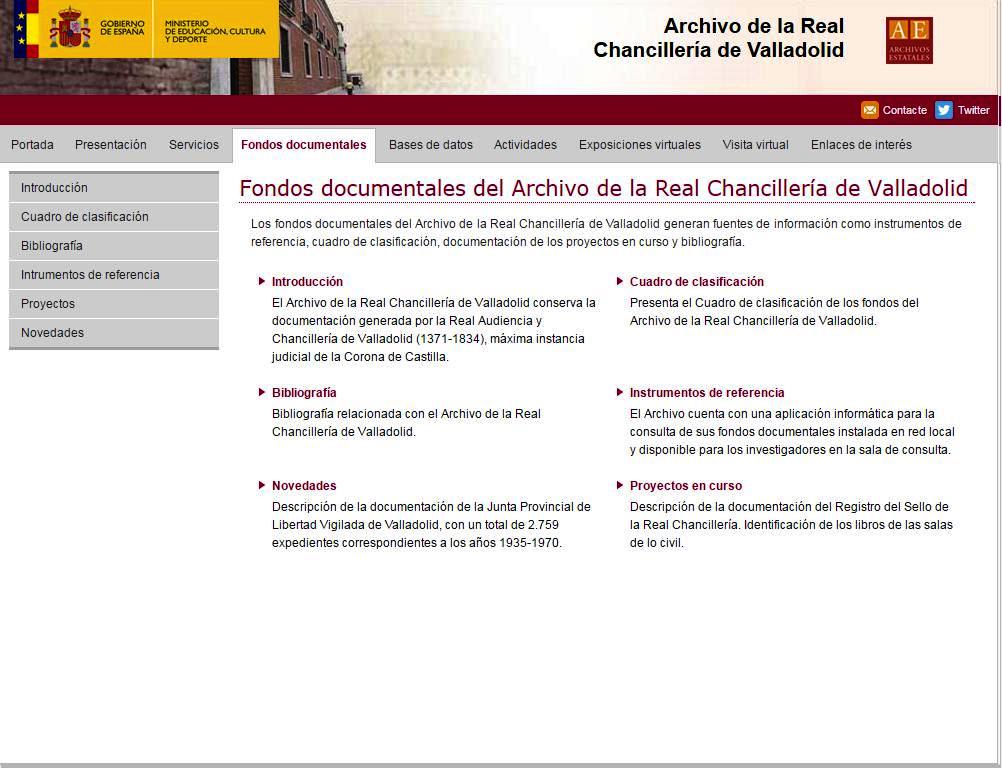The height and width of the screenshot is (768, 1002).
Task: Open the Instrumentos de referencia heading link
Action: pyautogui.click(x=707, y=393)
